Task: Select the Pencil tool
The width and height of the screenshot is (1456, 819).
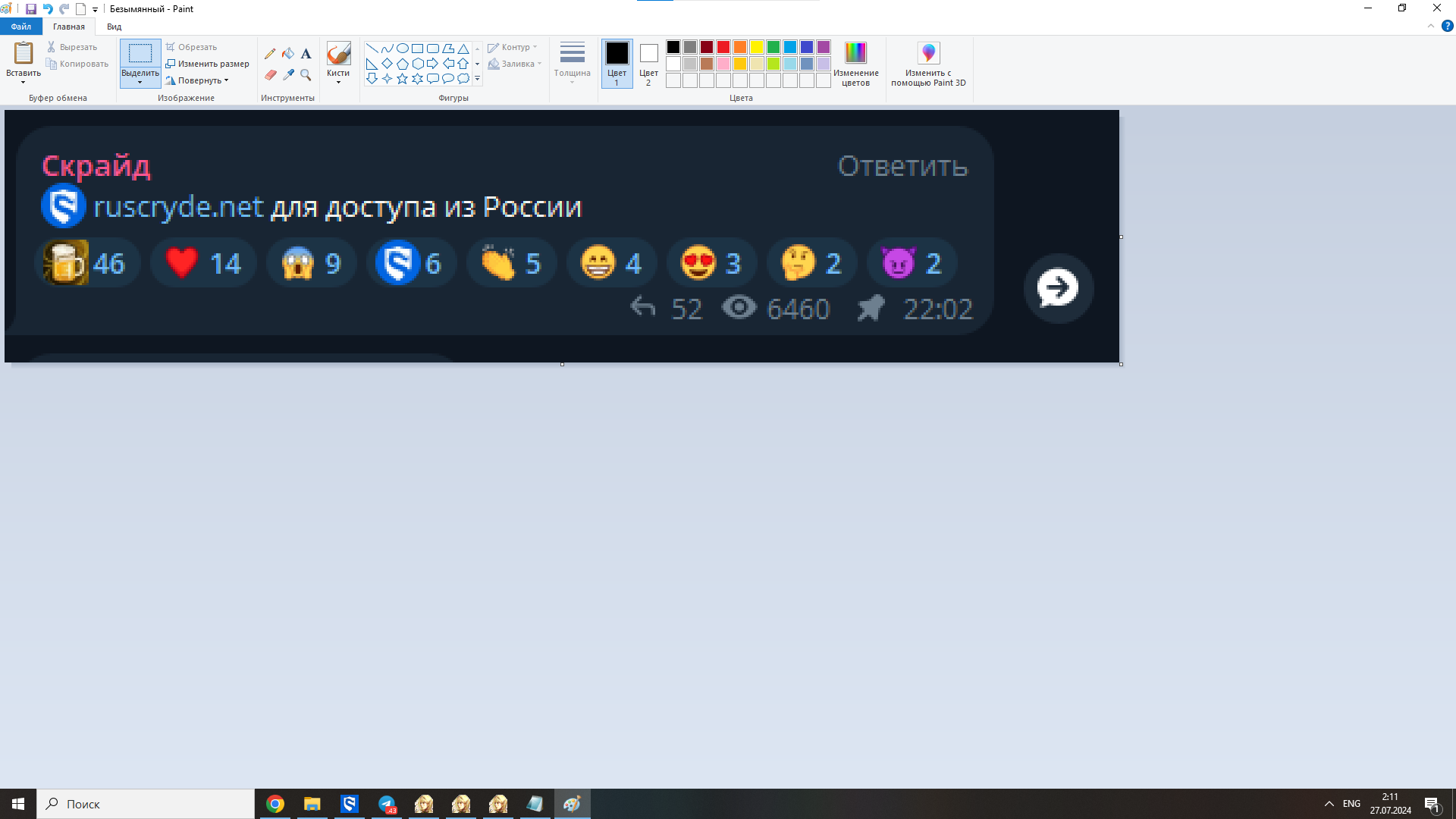Action: [271, 53]
